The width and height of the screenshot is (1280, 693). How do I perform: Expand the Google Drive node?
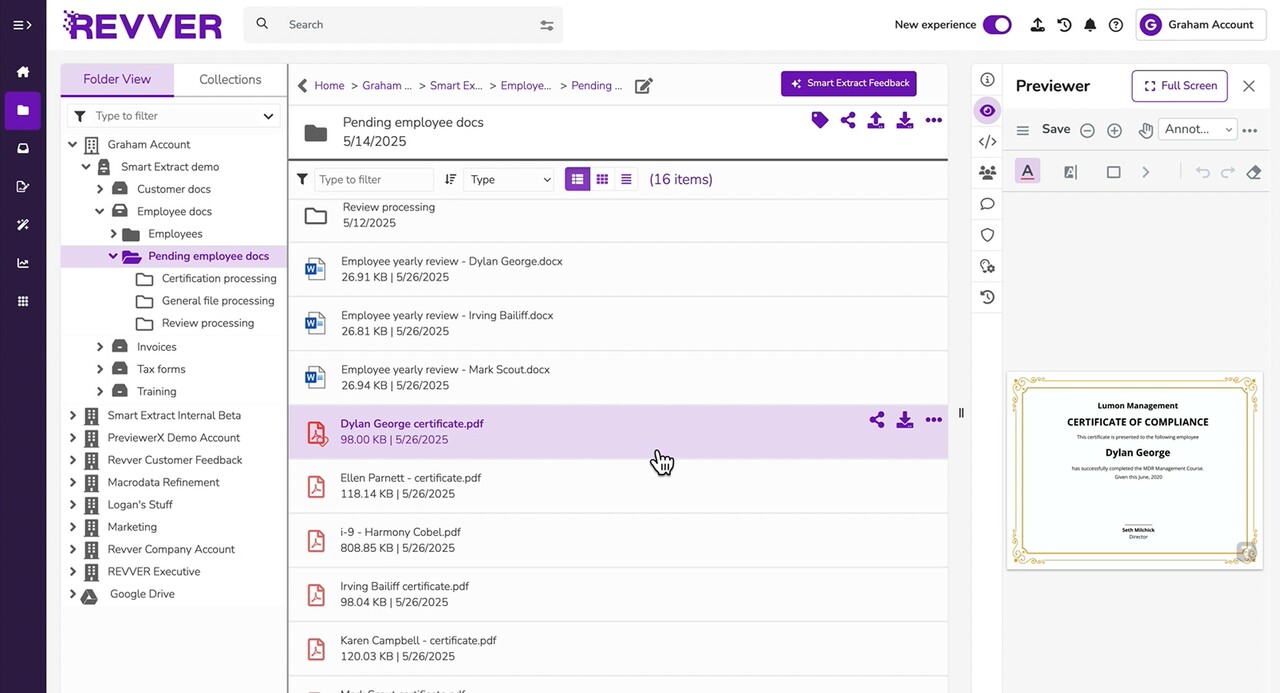[73, 594]
